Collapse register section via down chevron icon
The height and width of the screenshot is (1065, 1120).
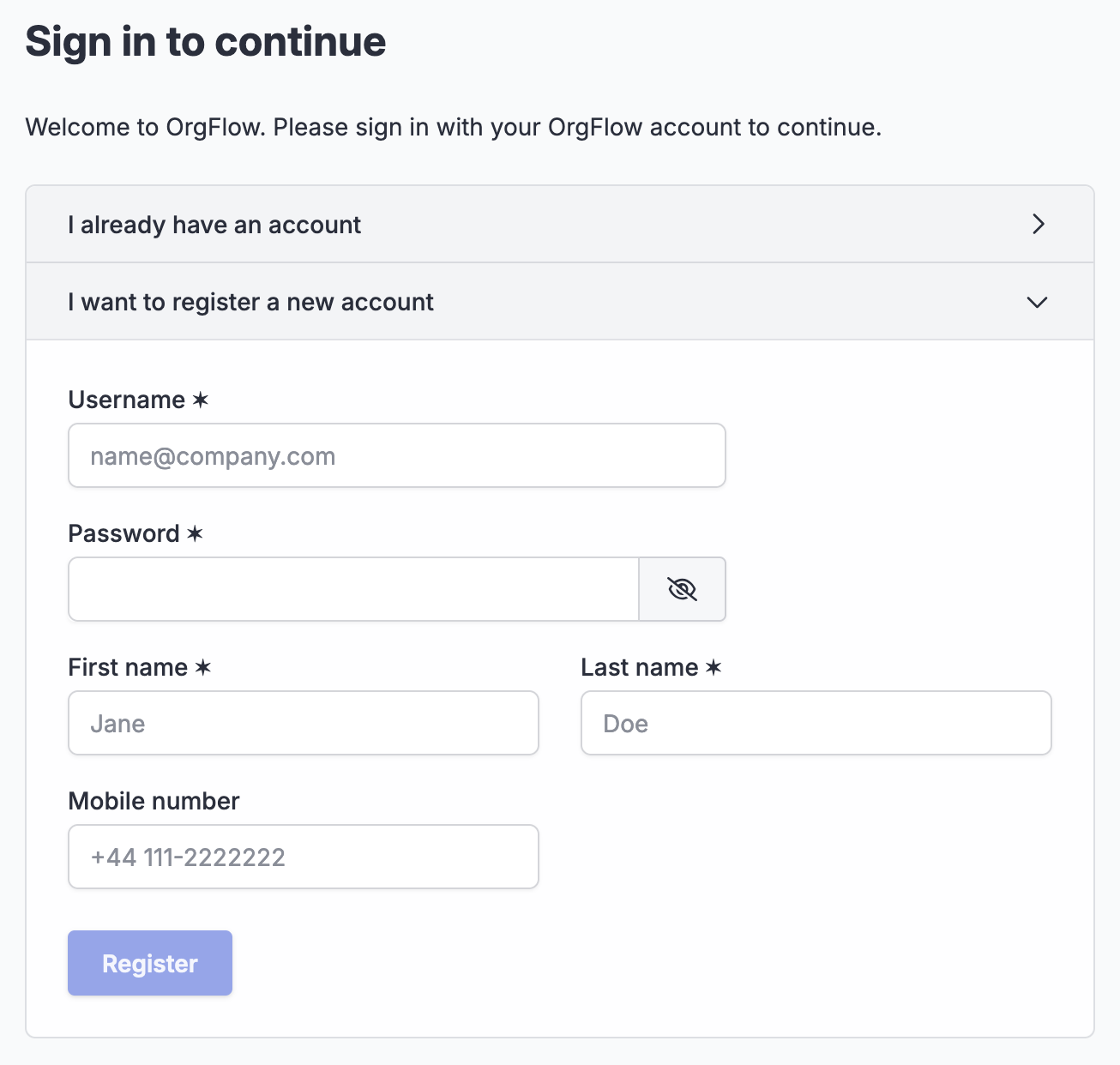(x=1038, y=302)
